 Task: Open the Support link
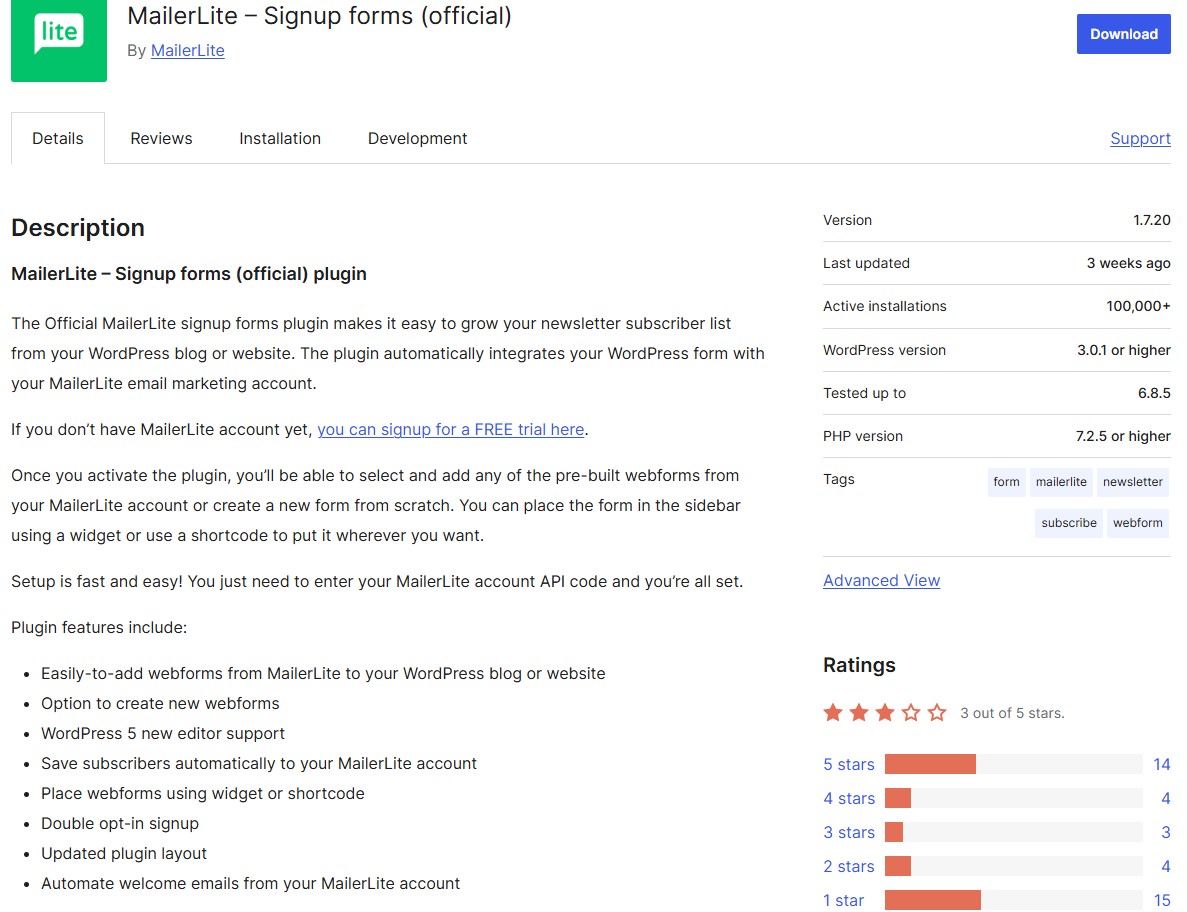point(1140,138)
